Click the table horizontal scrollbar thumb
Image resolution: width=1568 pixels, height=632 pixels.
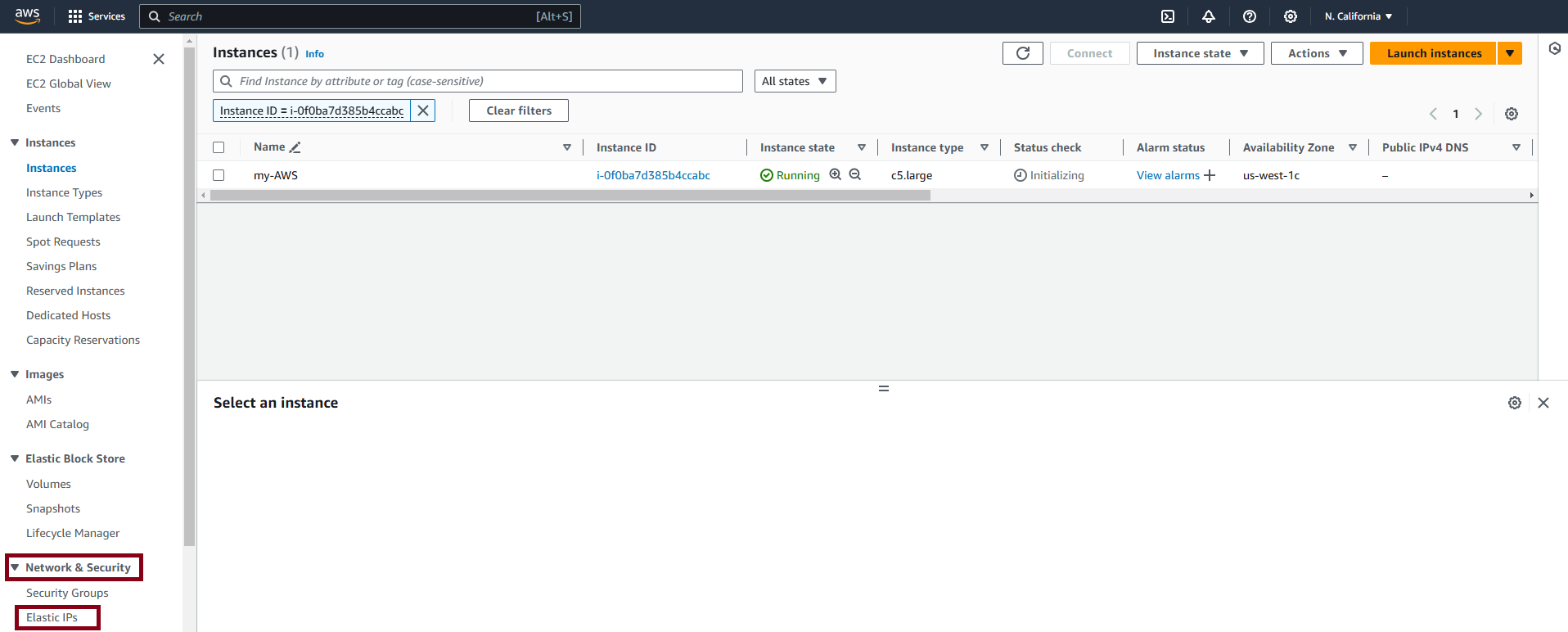pos(570,196)
